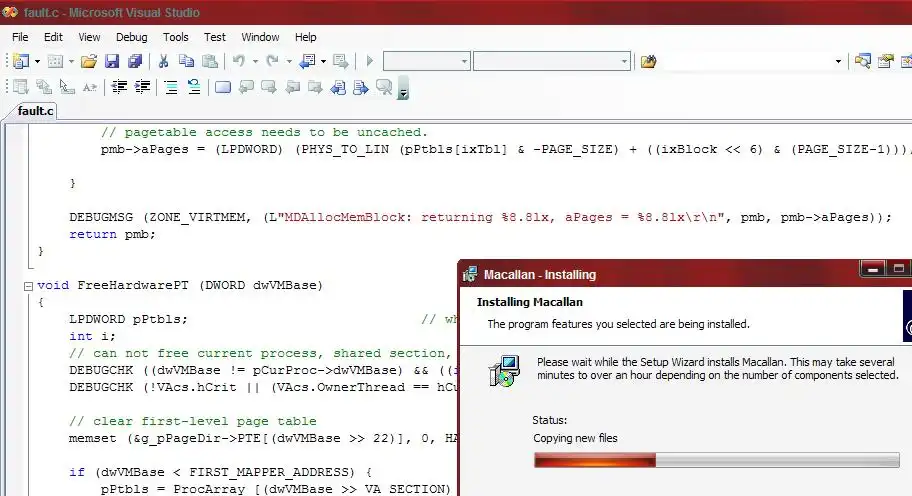Click the 'int i;' code line
912x496 pixels.
coord(92,336)
